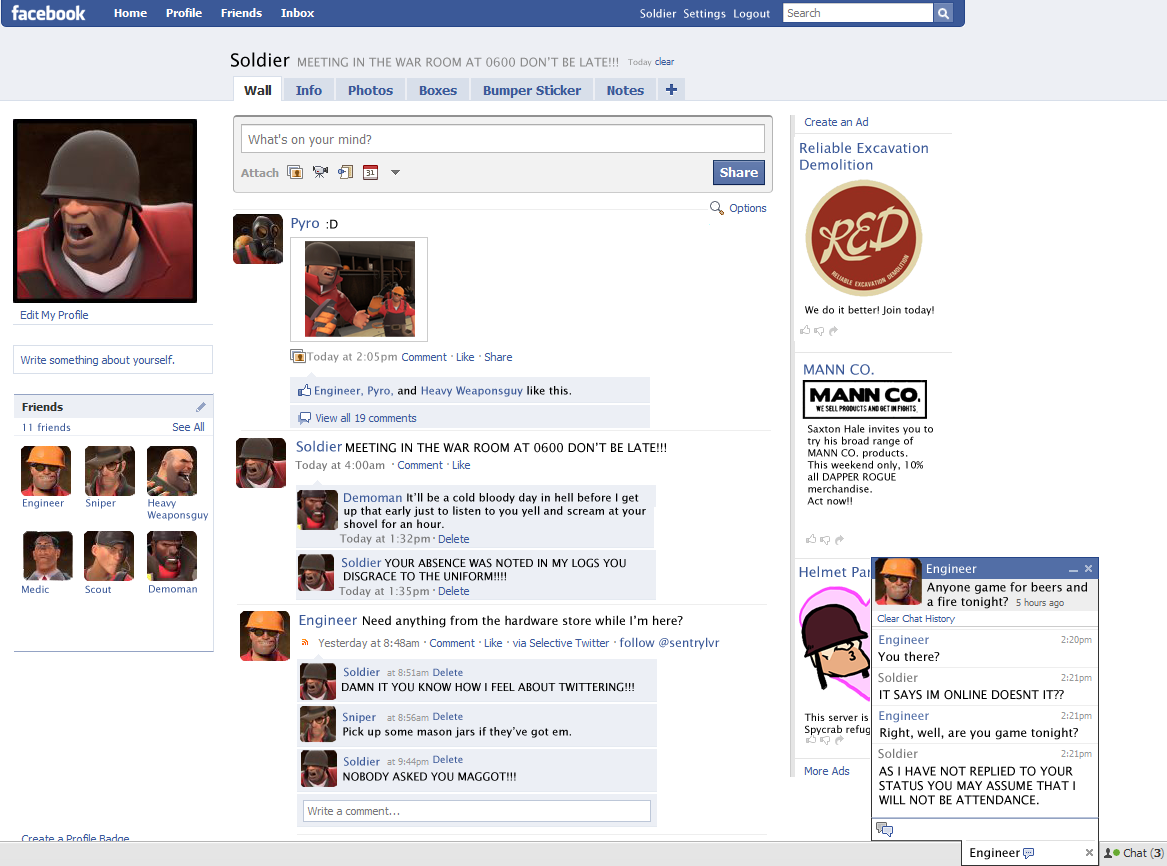This screenshot has width=1167, height=866.
Task: Close the Engineer tab in the chat bar
Action: (1089, 853)
